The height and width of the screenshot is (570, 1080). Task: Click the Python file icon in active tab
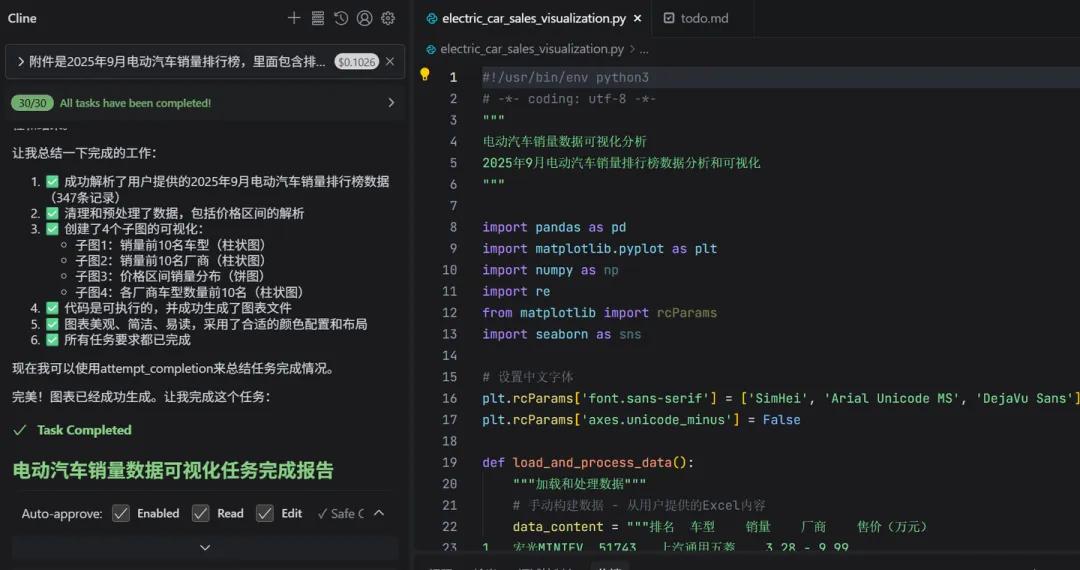(432, 19)
